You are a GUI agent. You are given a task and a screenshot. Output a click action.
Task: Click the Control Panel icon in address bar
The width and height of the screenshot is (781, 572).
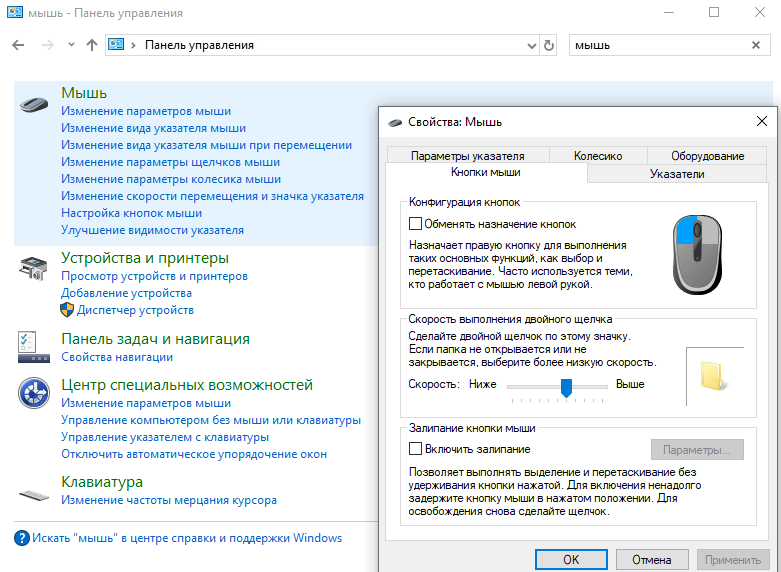(116, 45)
